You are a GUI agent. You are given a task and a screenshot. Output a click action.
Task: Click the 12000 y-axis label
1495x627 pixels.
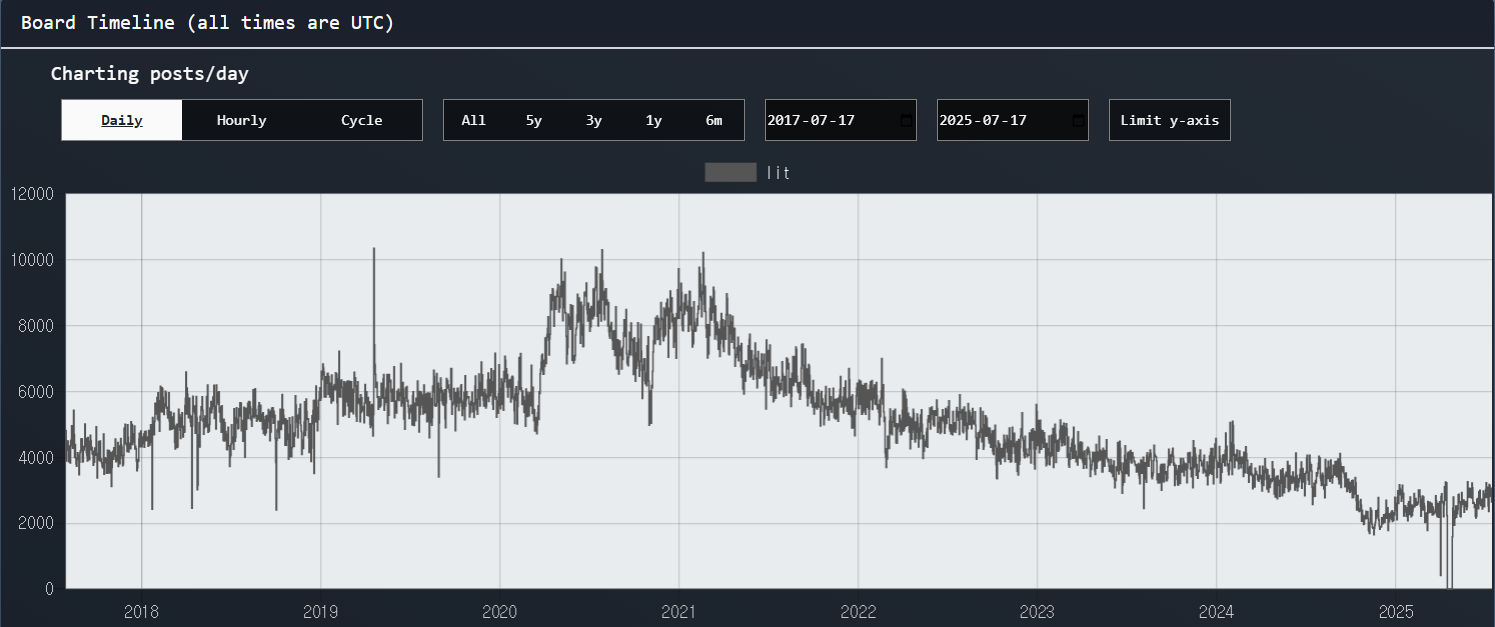coord(32,194)
